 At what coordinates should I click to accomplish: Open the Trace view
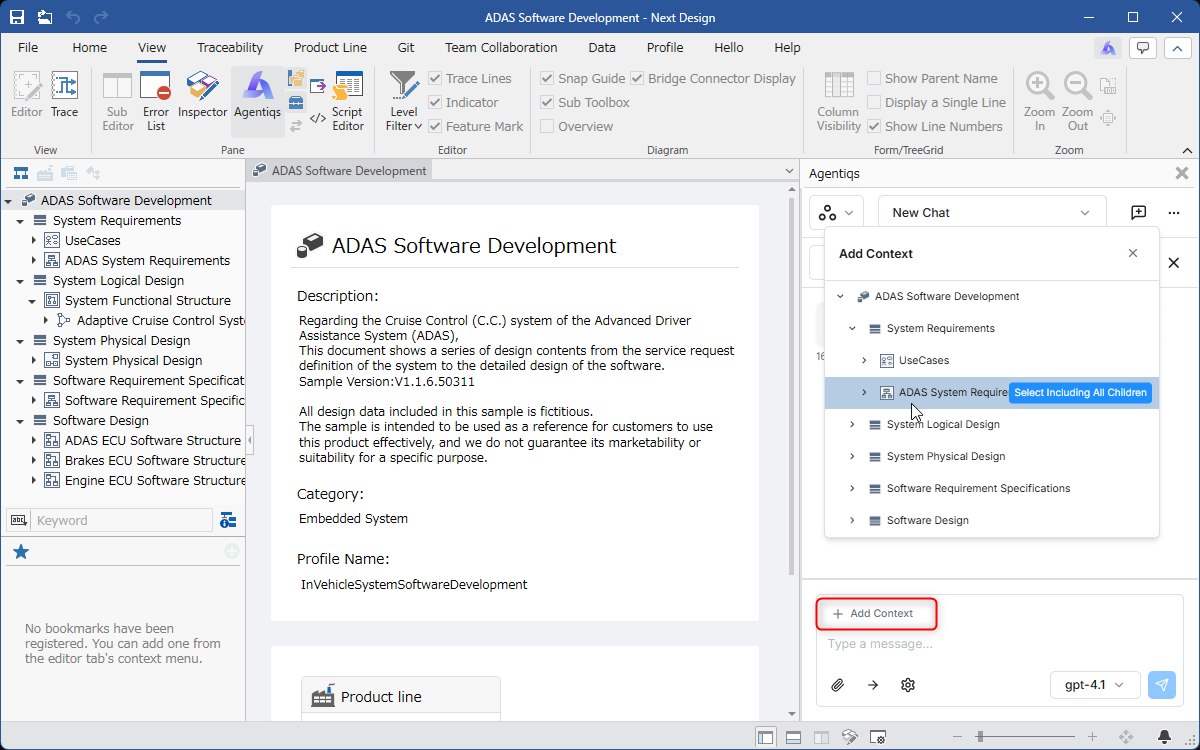(65, 96)
